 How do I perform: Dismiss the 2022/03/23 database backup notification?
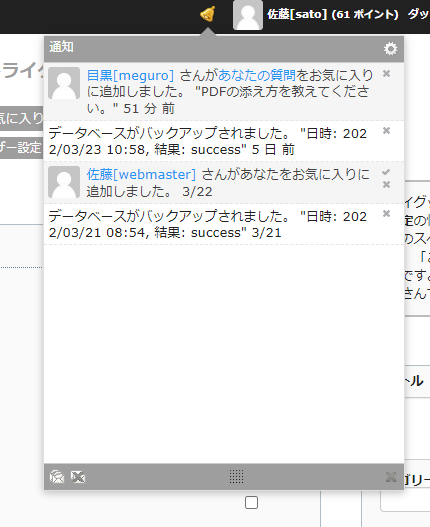click(387, 130)
